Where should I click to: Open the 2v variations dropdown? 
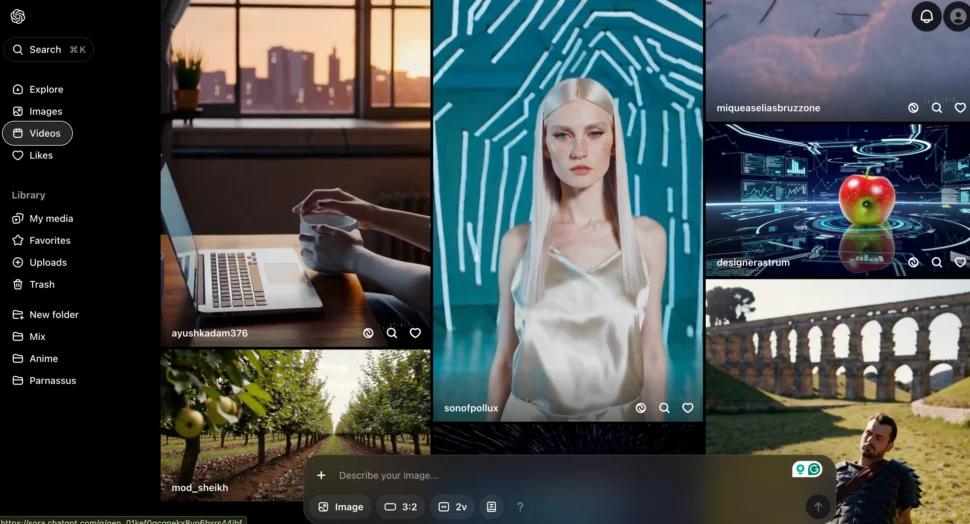453,507
